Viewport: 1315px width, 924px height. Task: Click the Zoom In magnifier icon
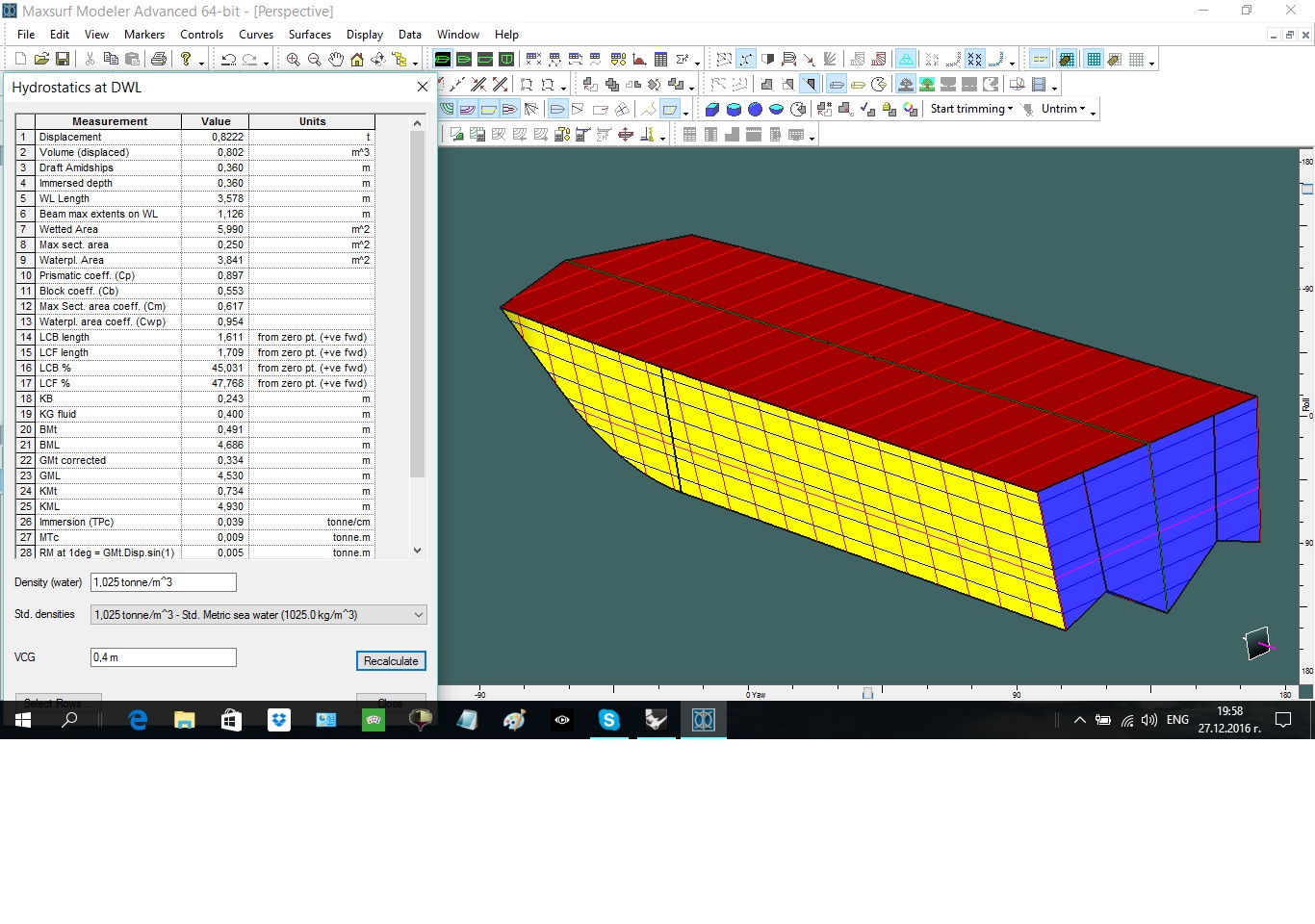point(293,60)
